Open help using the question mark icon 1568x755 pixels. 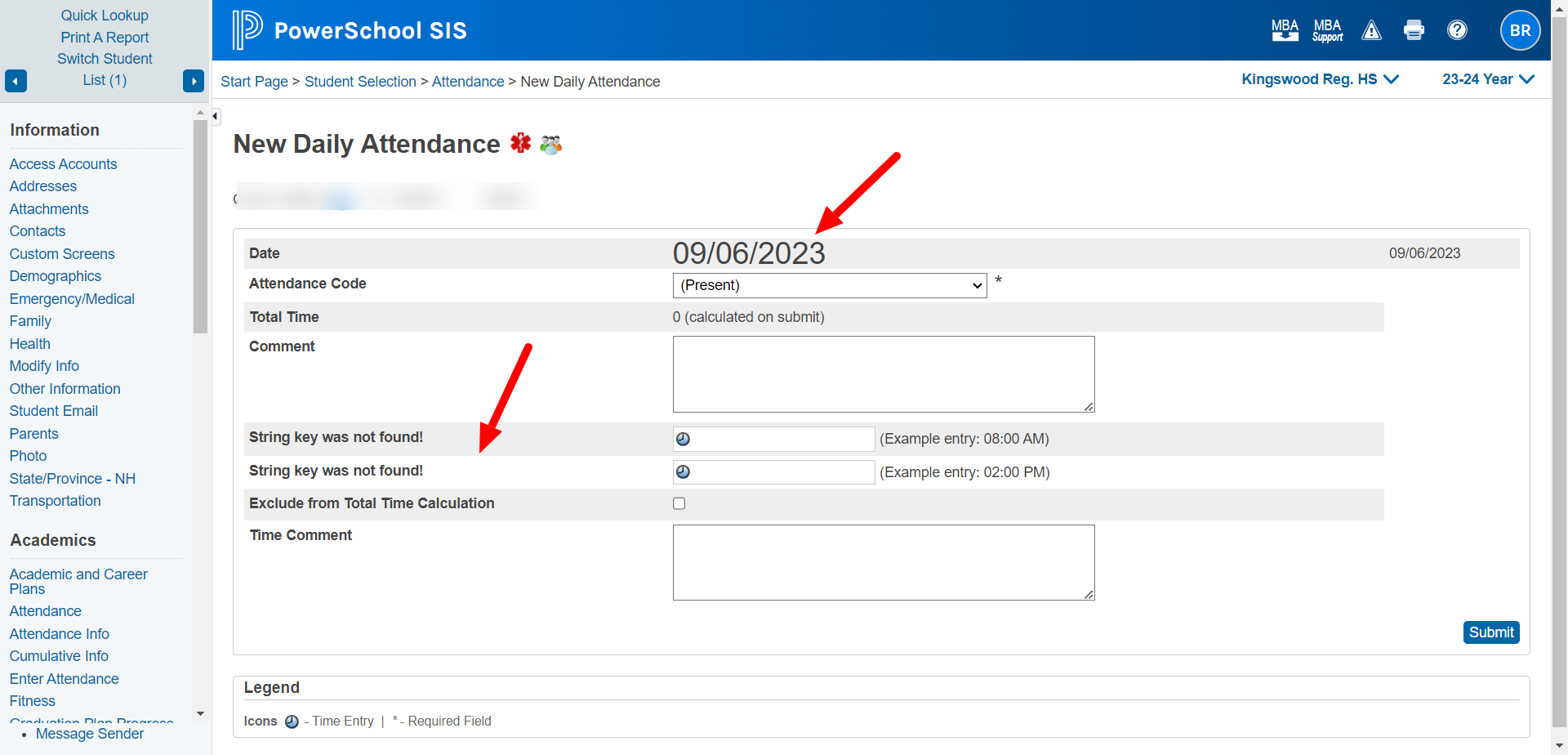click(x=1457, y=30)
